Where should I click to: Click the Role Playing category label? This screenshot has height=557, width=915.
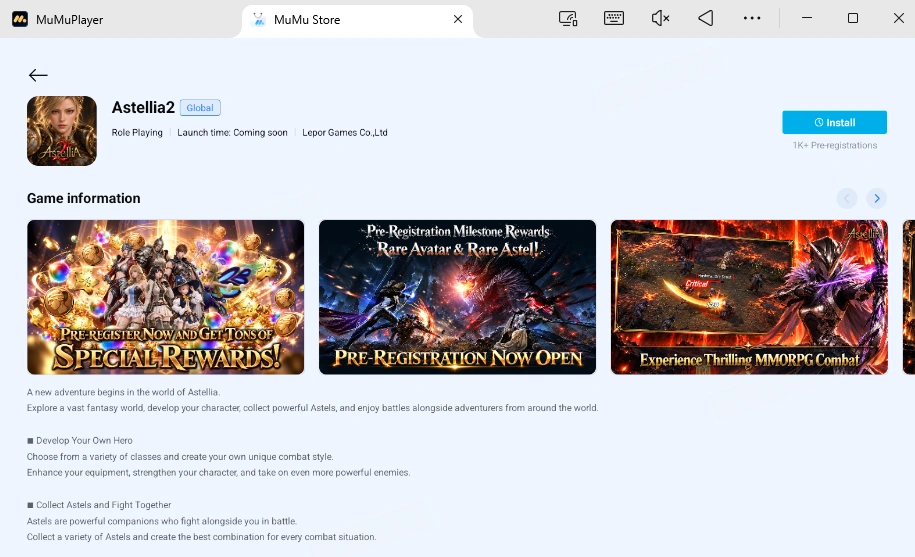point(137,132)
